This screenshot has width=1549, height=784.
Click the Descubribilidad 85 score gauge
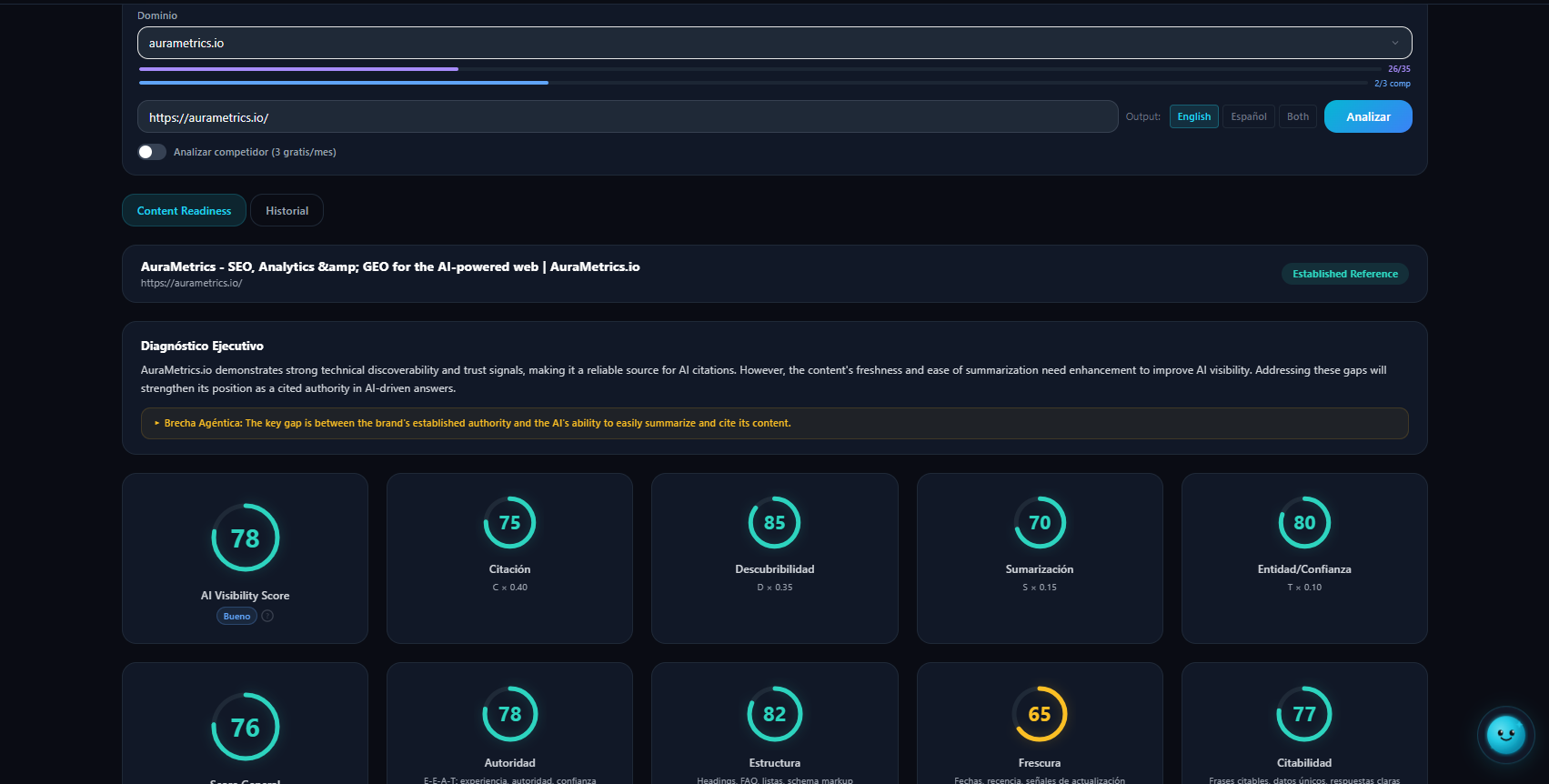point(774,522)
